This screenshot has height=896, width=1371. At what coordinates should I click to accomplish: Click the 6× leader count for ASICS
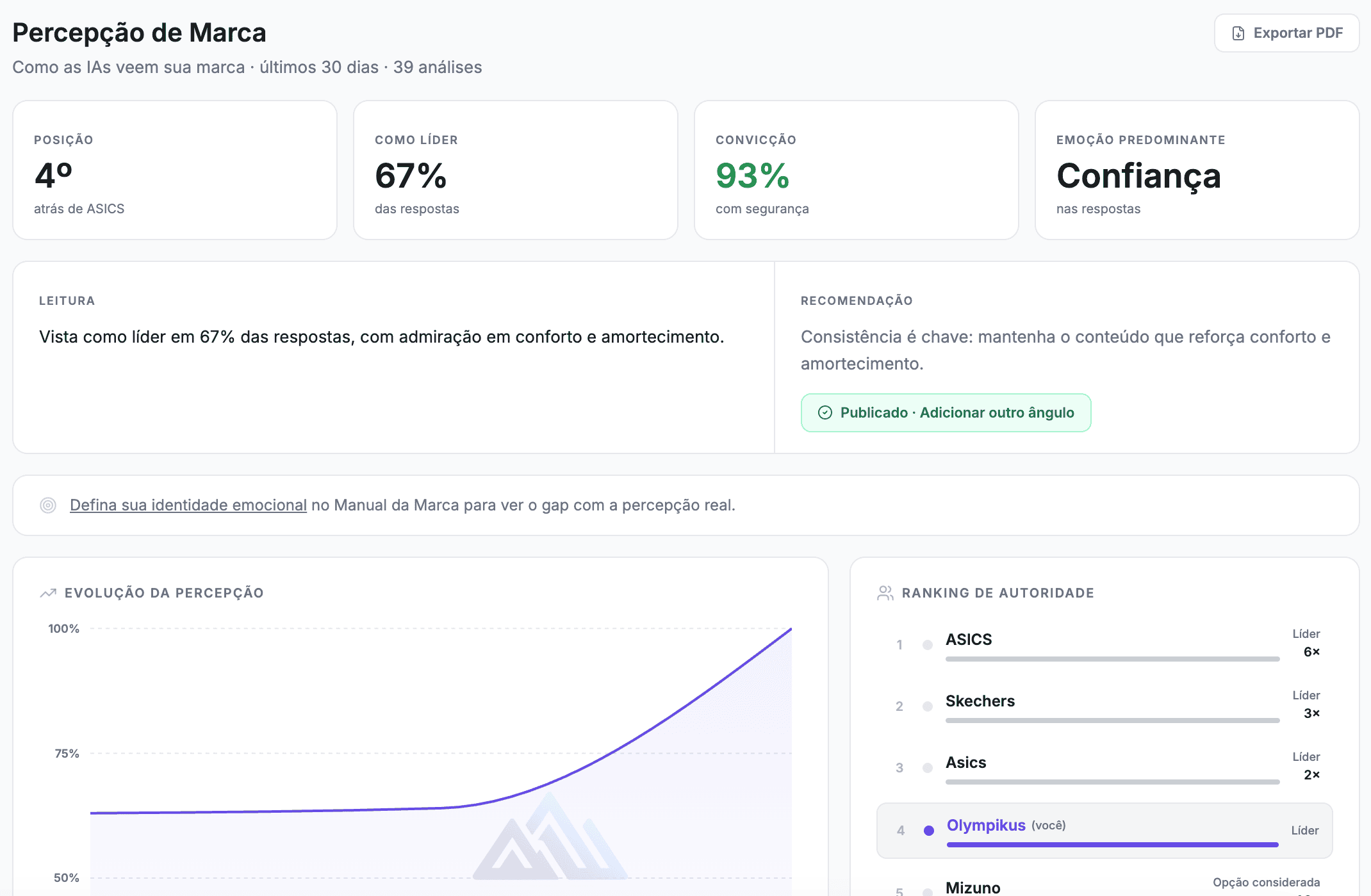coord(1311,652)
